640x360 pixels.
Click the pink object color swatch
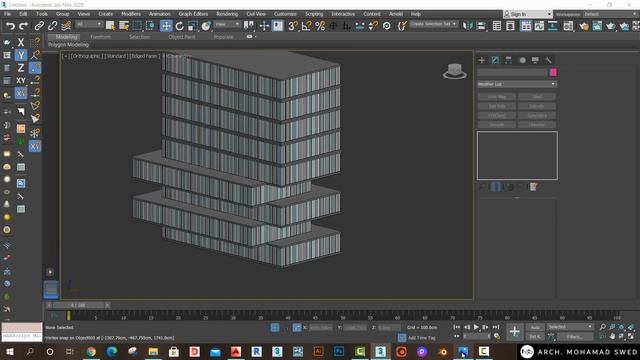click(553, 73)
